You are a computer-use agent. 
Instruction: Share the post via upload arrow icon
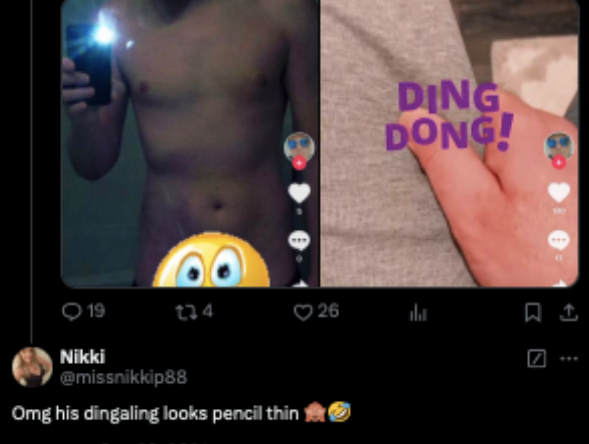[569, 313]
